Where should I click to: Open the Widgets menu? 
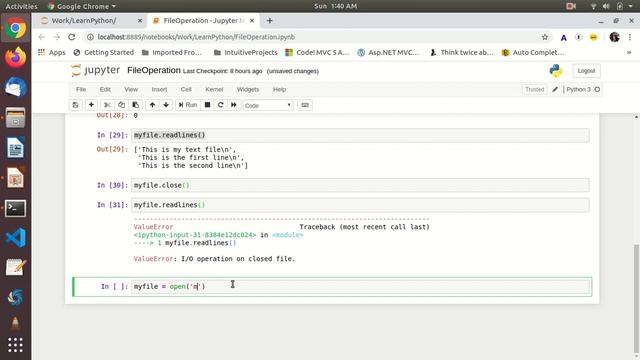tap(248, 89)
